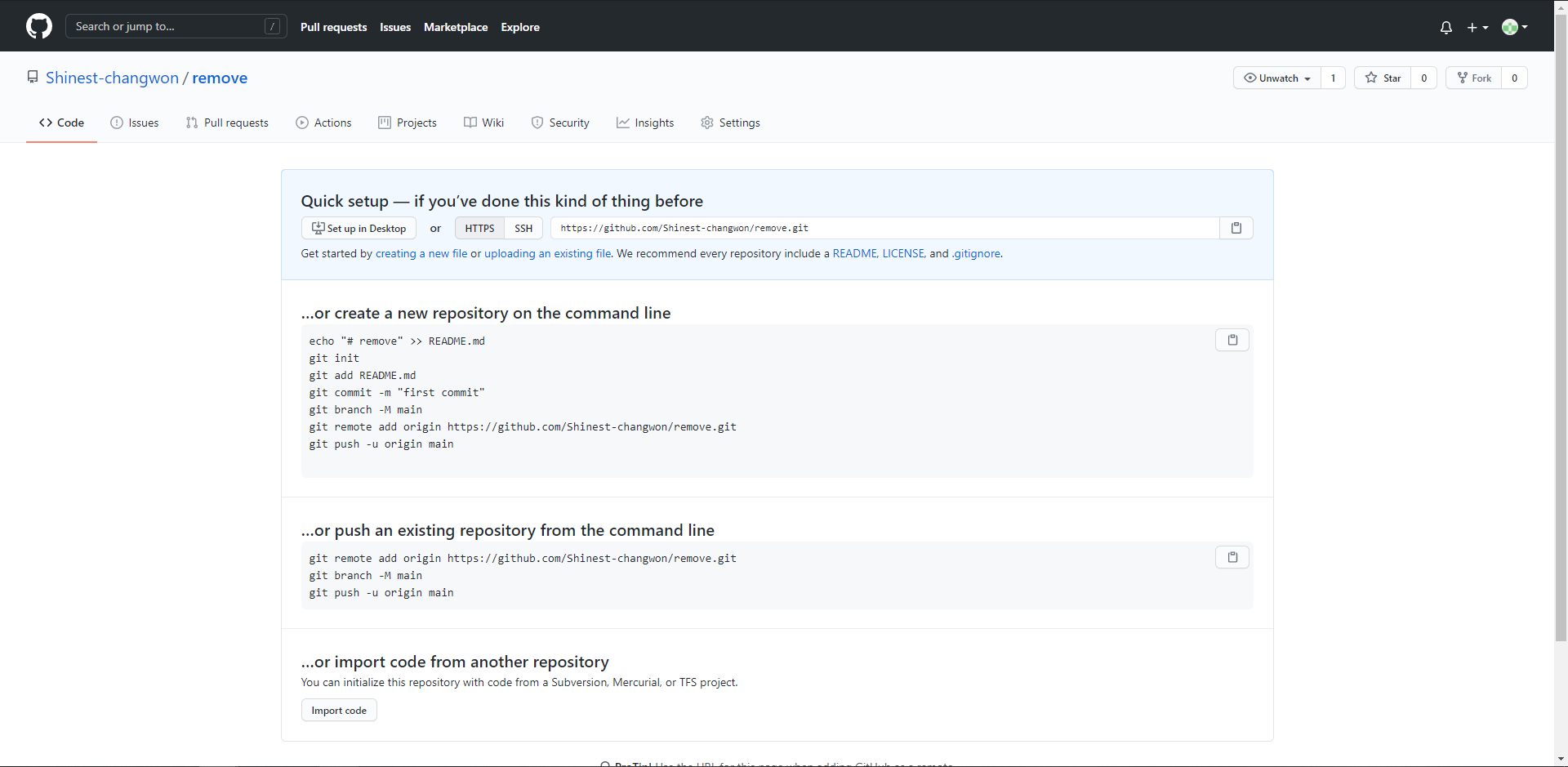Viewport: 1568px width, 767px height.
Task: Click the slash shortcut icon in search
Action: [273, 26]
